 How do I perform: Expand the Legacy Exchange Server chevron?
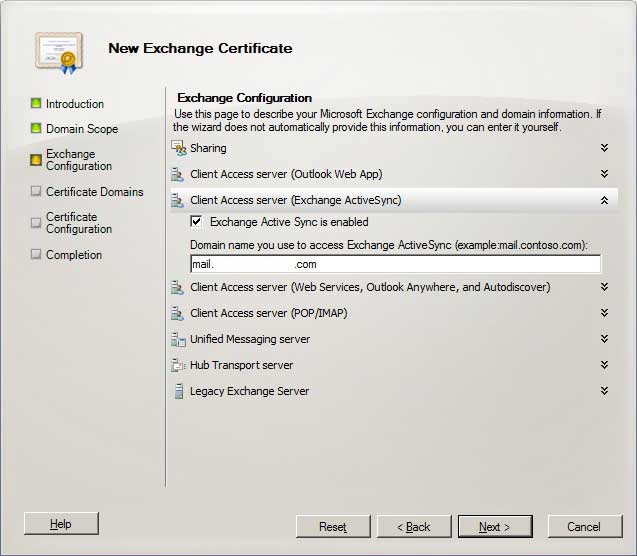tap(604, 391)
